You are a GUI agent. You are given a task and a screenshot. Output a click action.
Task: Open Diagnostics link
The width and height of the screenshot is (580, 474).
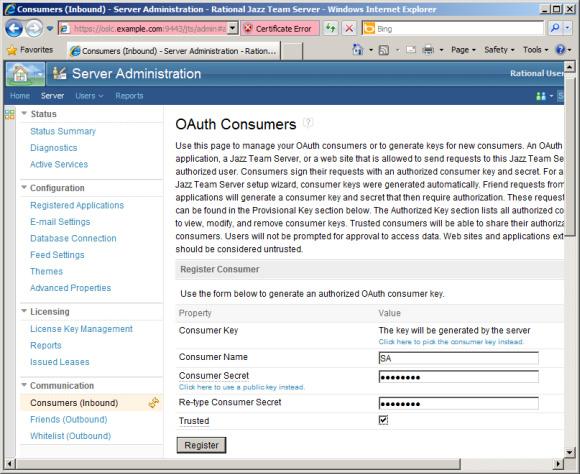54,148
